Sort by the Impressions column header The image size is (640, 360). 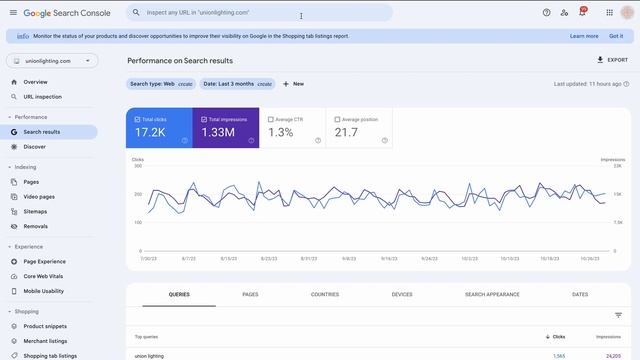pyautogui.click(x=608, y=337)
